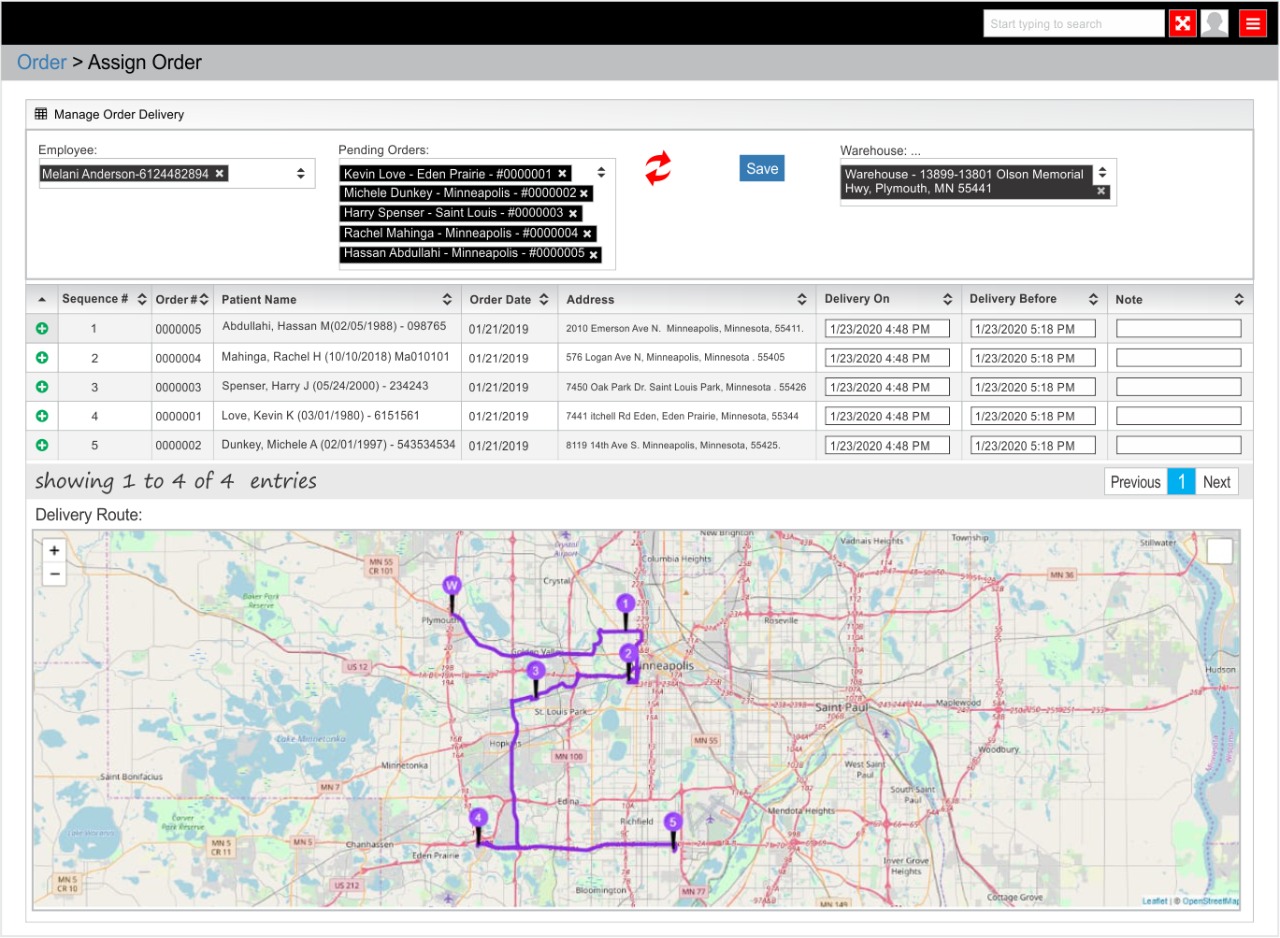Viewport: 1280px width, 938px height.
Task: Edit Delivery On for Love, Kevin
Action: coord(887,416)
